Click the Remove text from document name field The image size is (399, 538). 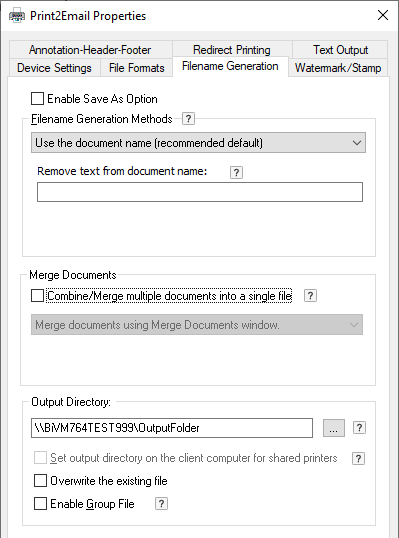200,192
